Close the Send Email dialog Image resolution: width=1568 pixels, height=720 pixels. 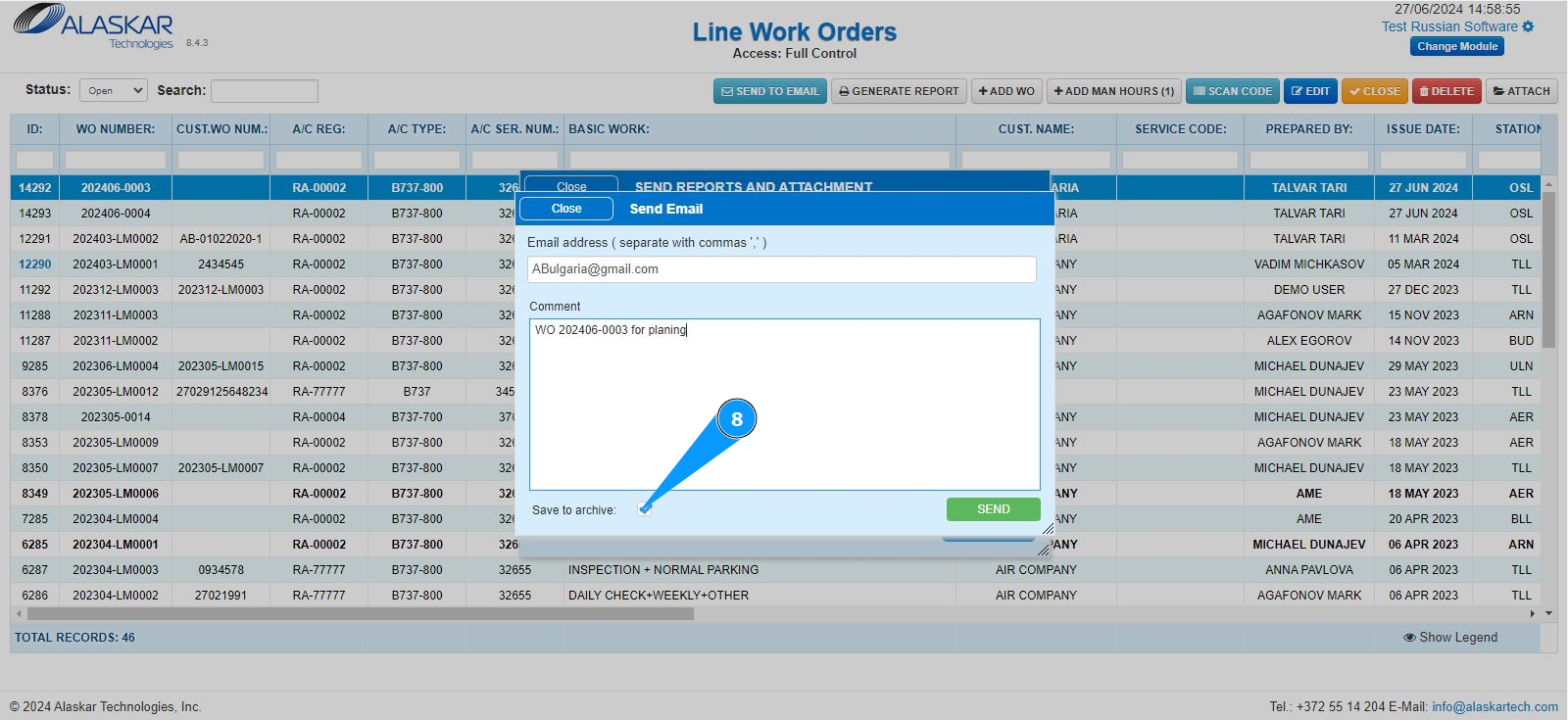(566, 209)
